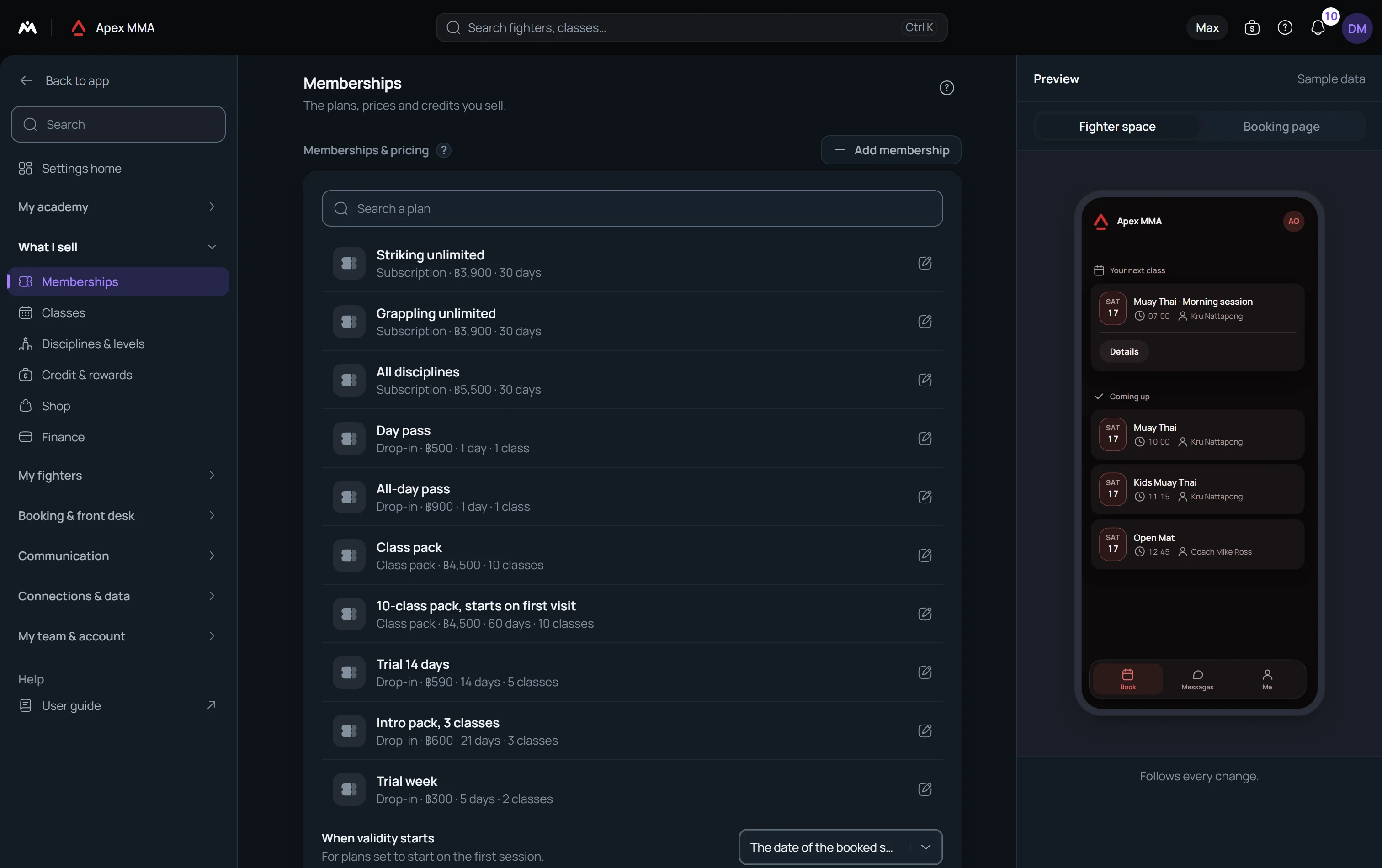The image size is (1382, 868).
Task: Expand the Communication section
Action: pyautogui.click(x=117, y=556)
